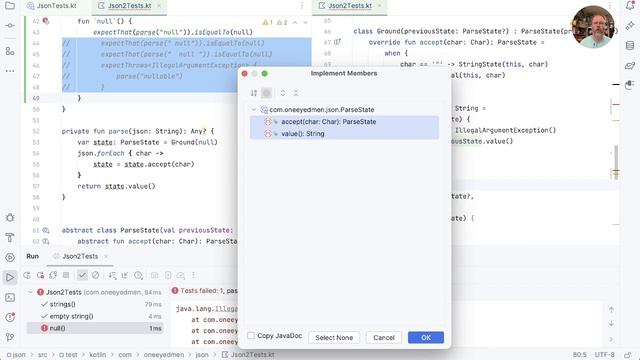Image resolution: width=640 pixels, height=360 pixels.
Task: Switch to left Json2Tests.kt editor tab
Action: 129,6
